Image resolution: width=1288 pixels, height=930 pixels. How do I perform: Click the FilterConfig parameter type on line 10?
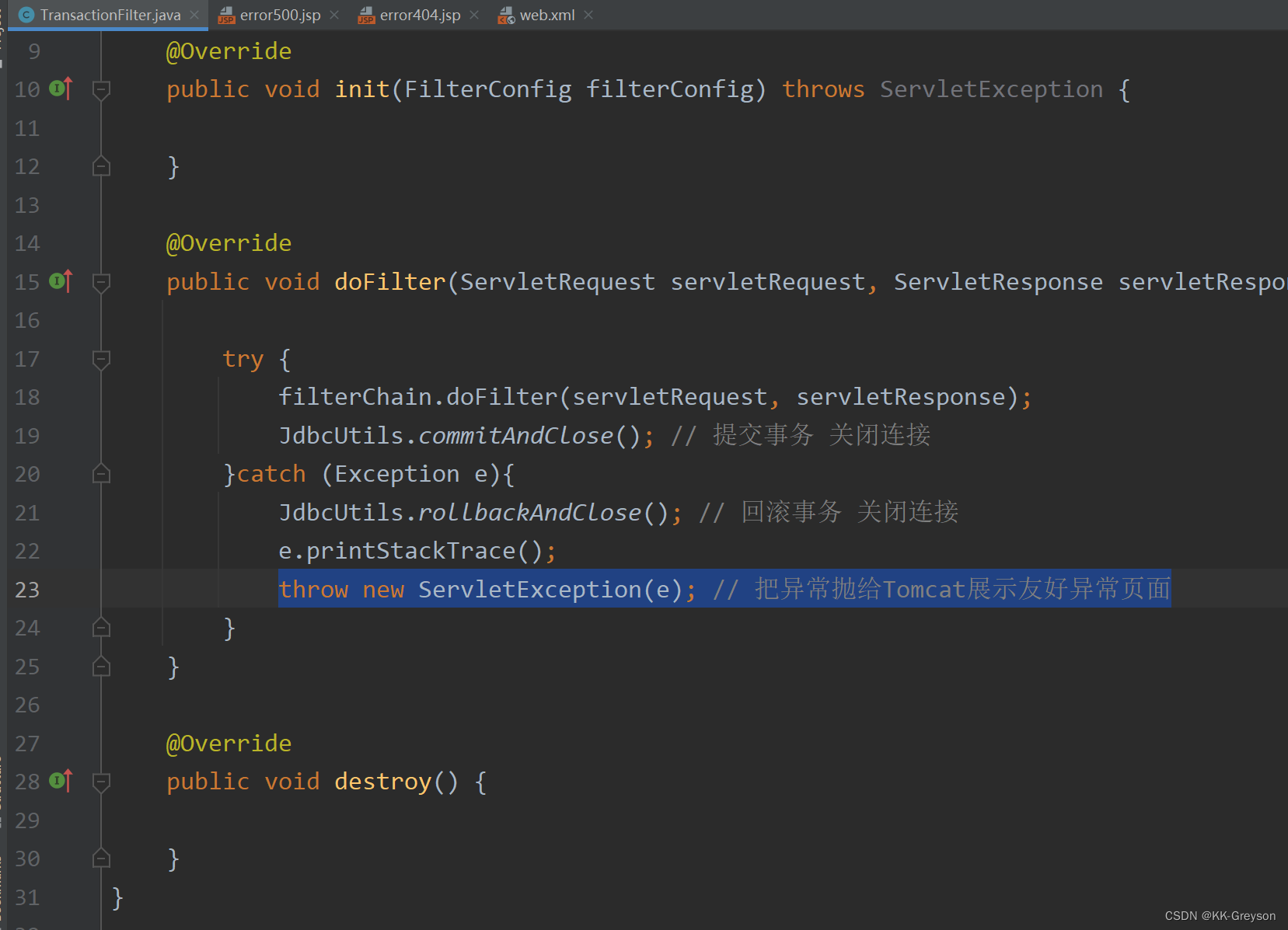point(488,89)
